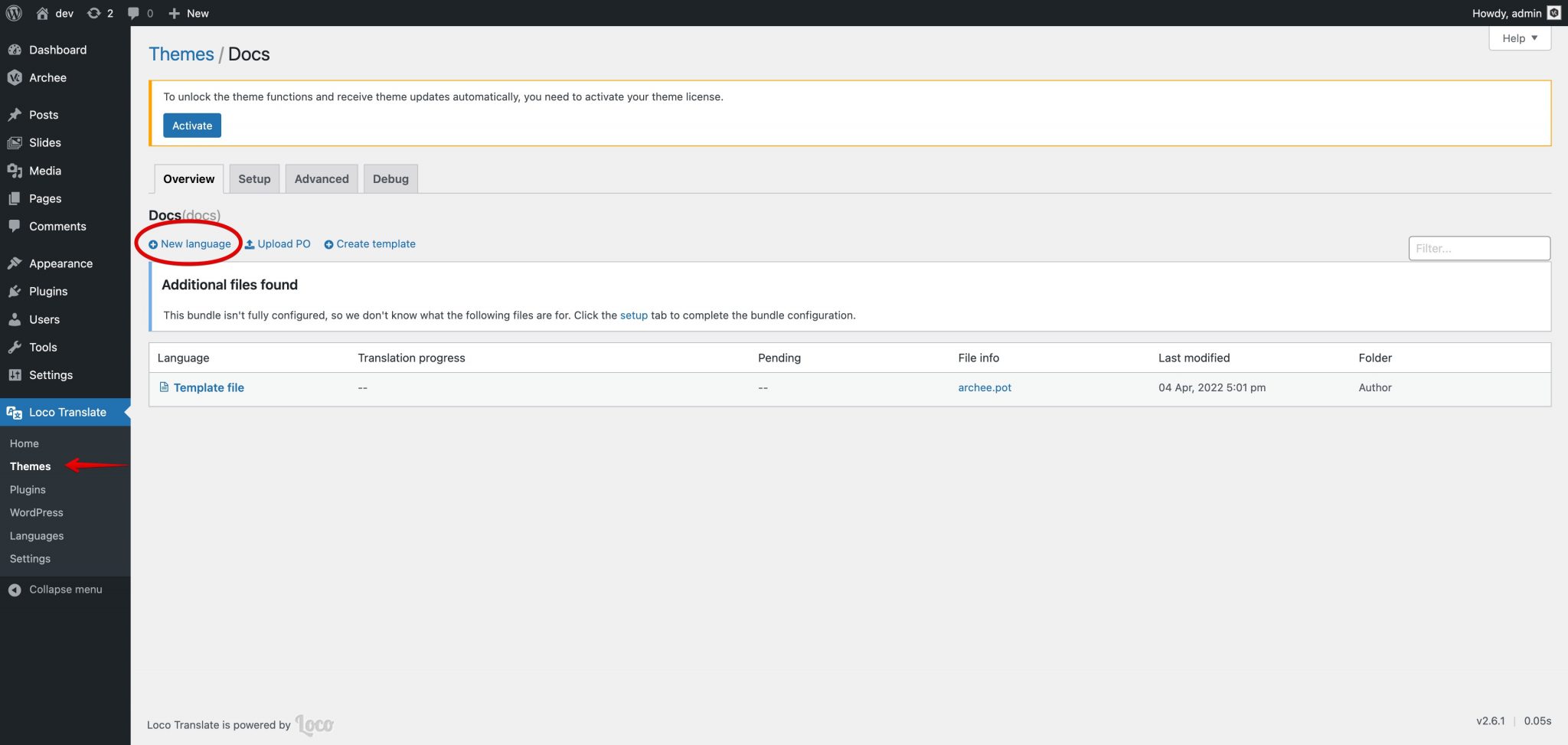Screen dimensions: 1568x745
Task: Open Loco Translate Home submenu item
Action: 24,443
